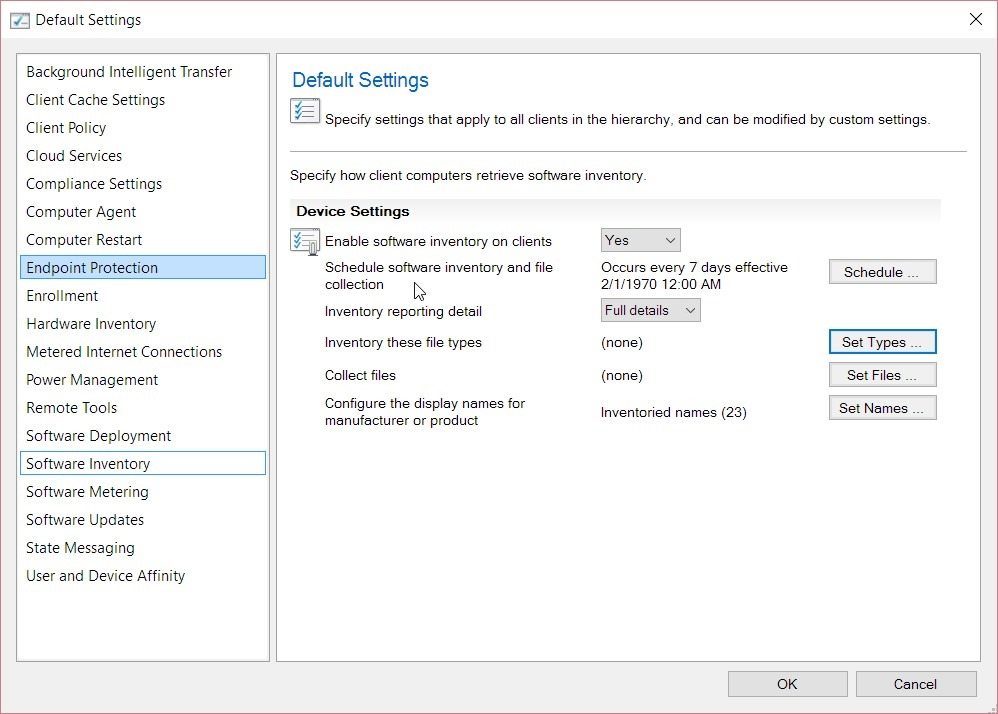Open Software Deployment settings
998x714 pixels.
[143, 436]
